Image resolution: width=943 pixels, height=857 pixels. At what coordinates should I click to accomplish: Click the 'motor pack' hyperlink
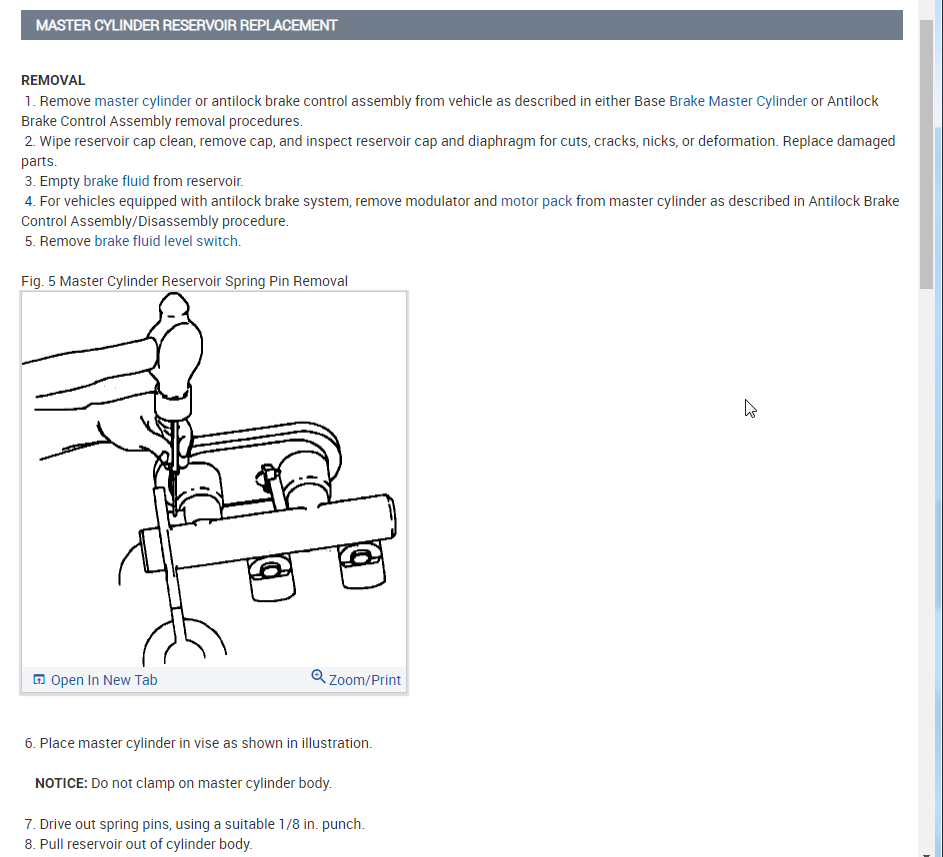tap(536, 201)
